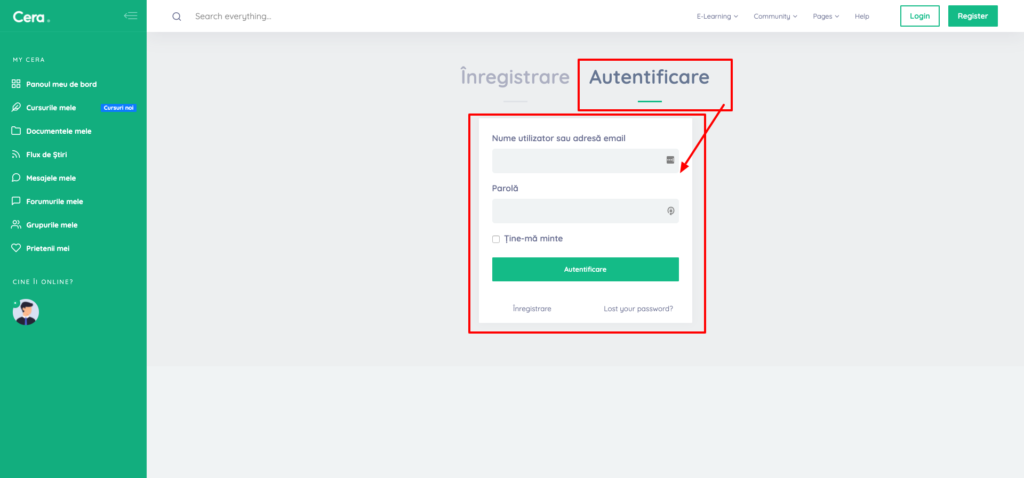1024x478 pixels.
Task: Collapse sidebar using the menu icon
Action: coord(131,16)
